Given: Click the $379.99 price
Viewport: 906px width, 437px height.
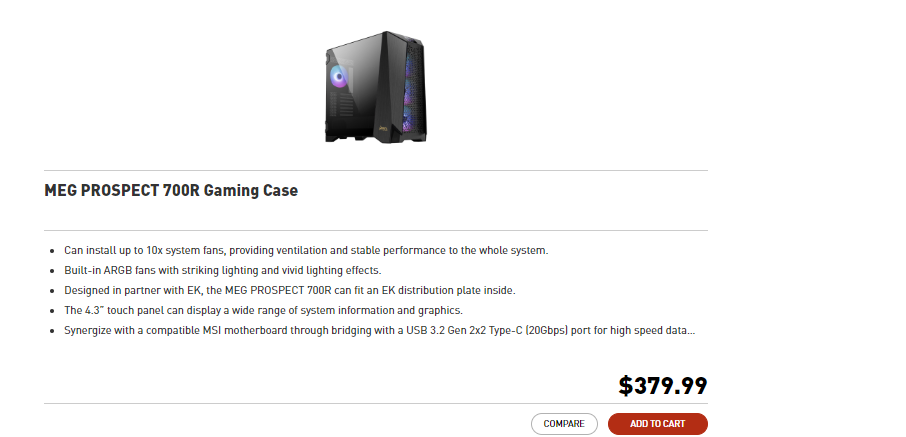Looking at the screenshot, I should (x=663, y=386).
